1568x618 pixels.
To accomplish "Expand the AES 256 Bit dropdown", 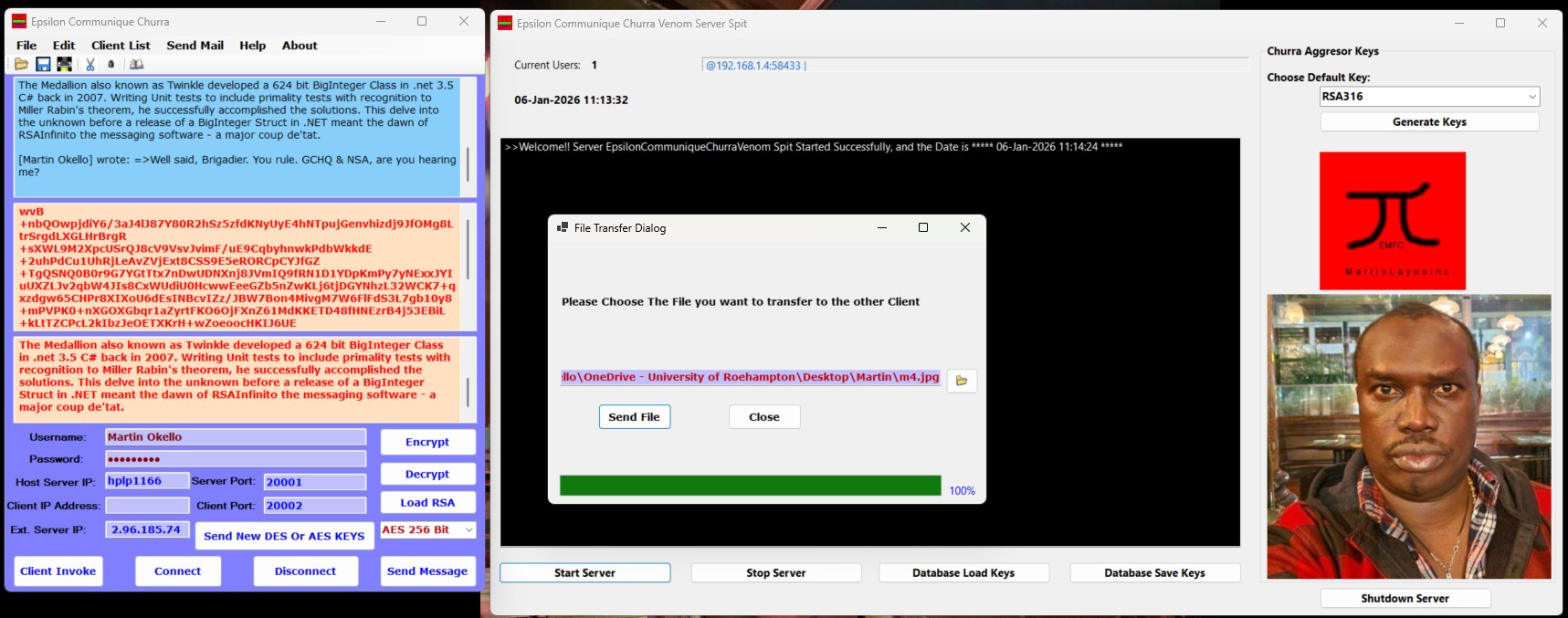I will click(469, 530).
